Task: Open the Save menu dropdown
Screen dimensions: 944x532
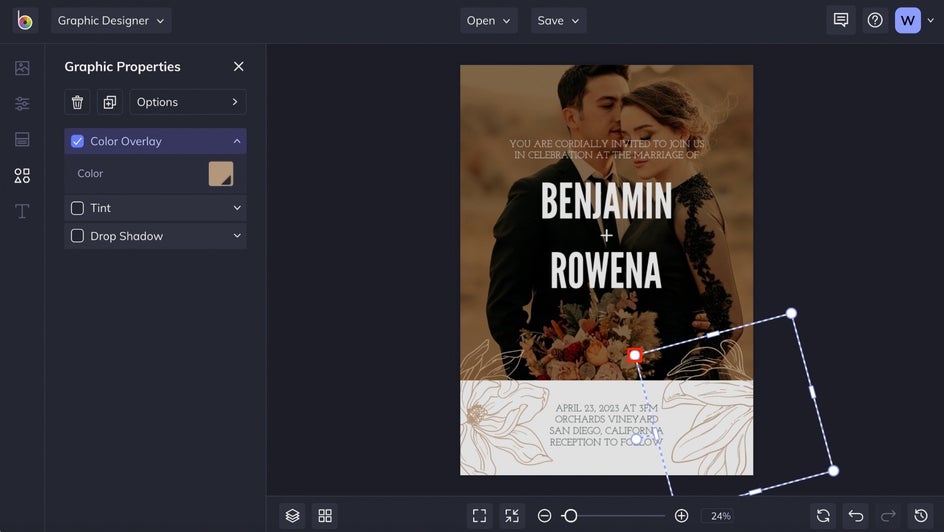Action: point(558,20)
